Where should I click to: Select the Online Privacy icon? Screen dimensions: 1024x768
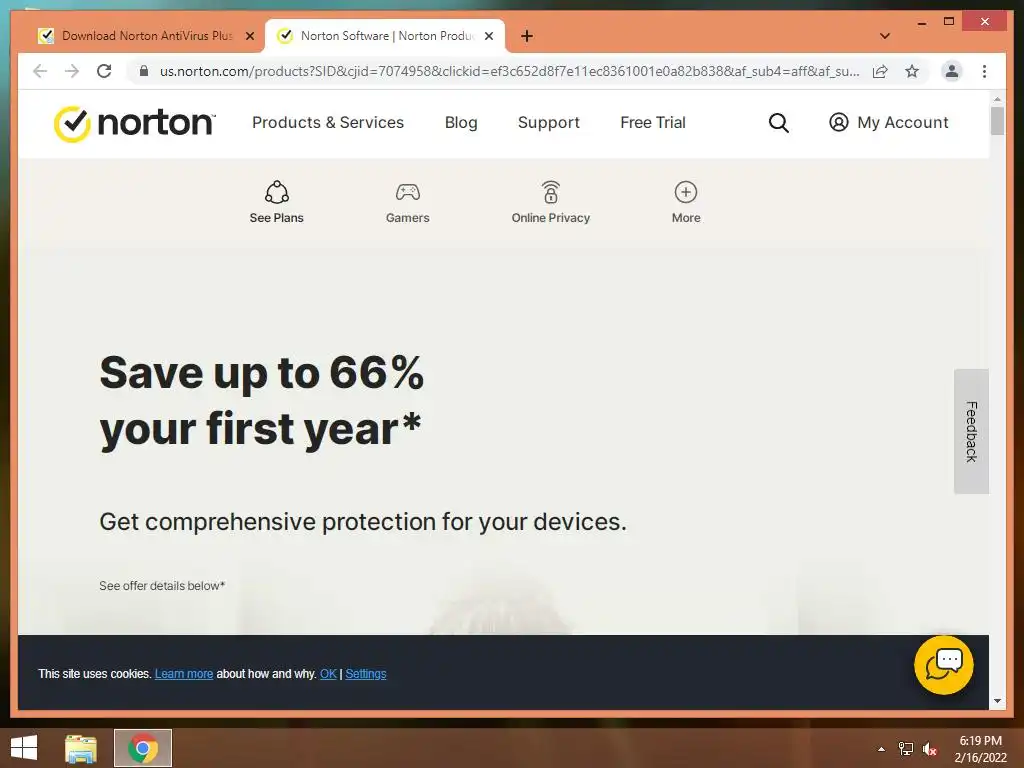(551, 192)
